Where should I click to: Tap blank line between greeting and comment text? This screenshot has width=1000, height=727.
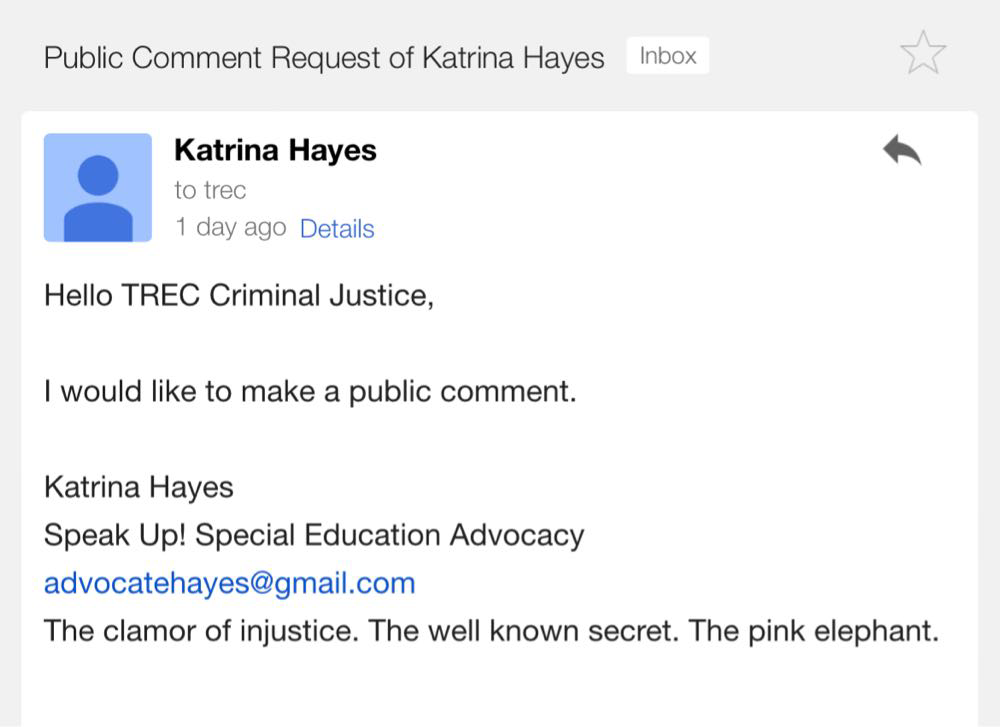pos(499,344)
